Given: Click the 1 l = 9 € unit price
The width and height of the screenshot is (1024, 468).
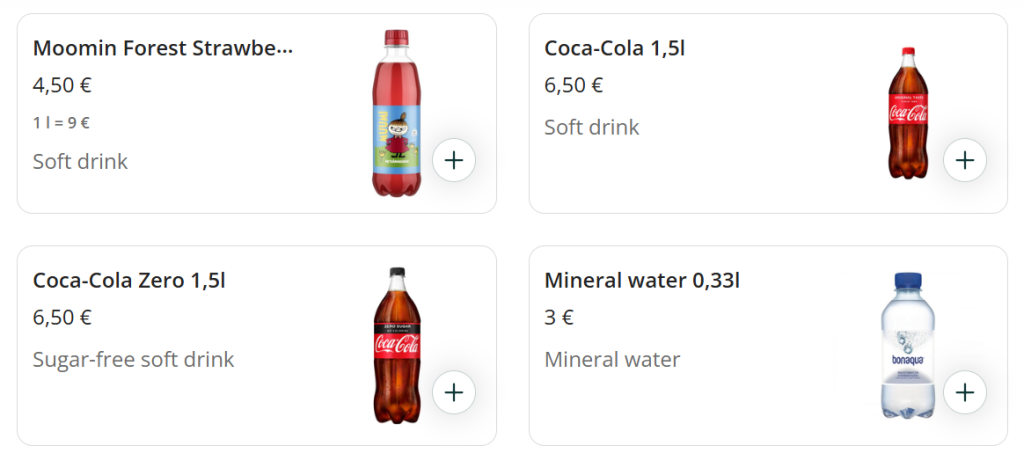Looking at the screenshot, I should (x=61, y=123).
